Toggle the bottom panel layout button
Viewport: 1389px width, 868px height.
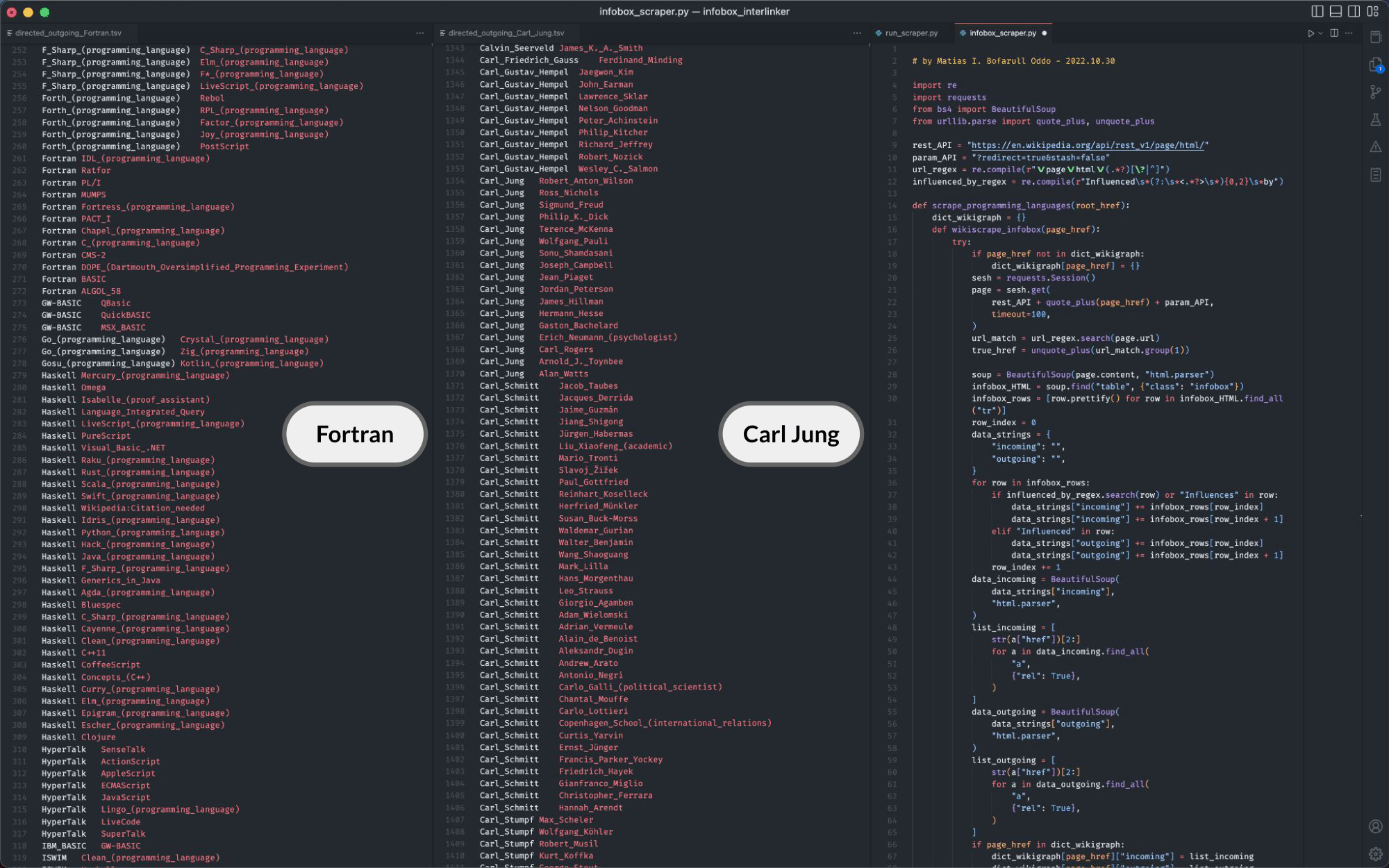coord(1336,11)
